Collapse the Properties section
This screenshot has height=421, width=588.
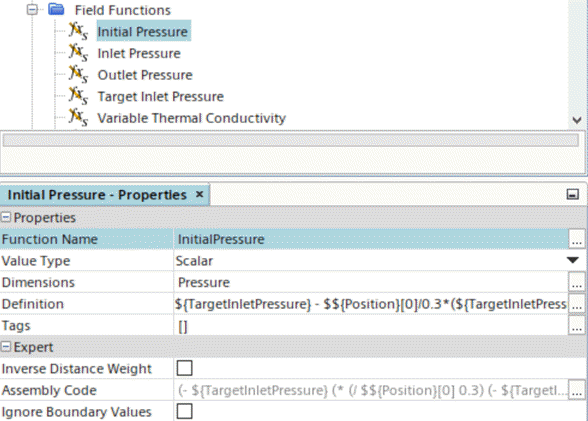6,217
